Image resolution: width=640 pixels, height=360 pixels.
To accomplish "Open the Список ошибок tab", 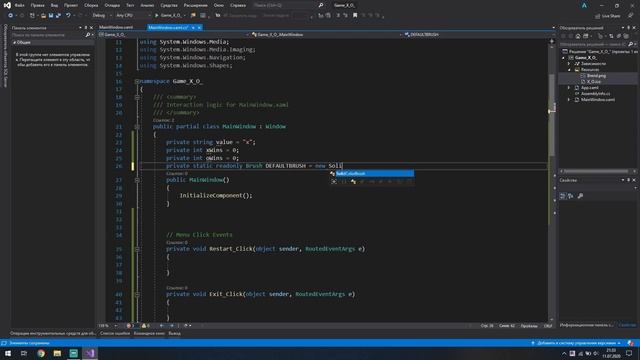I will click(115, 333).
